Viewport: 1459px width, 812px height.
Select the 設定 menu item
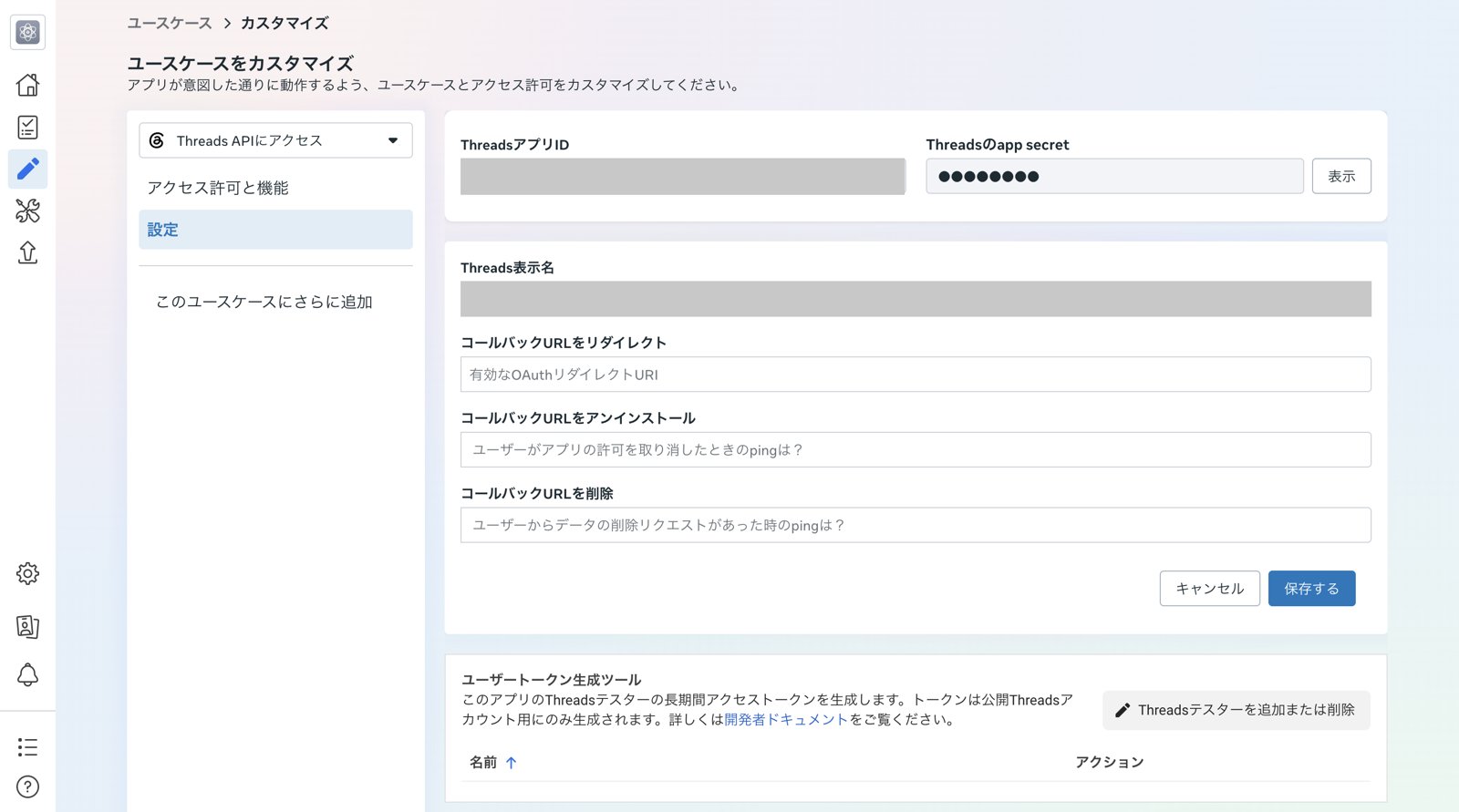pyautogui.click(x=275, y=230)
